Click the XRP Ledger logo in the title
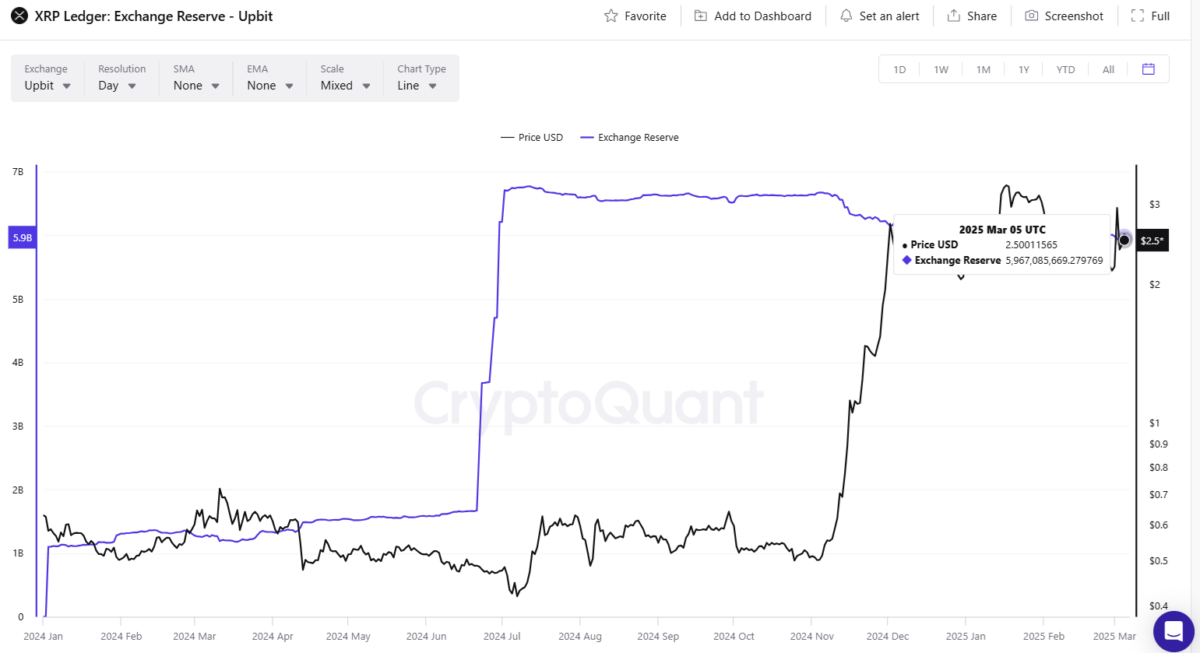This screenshot has width=1200, height=653. click(x=17, y=16)
